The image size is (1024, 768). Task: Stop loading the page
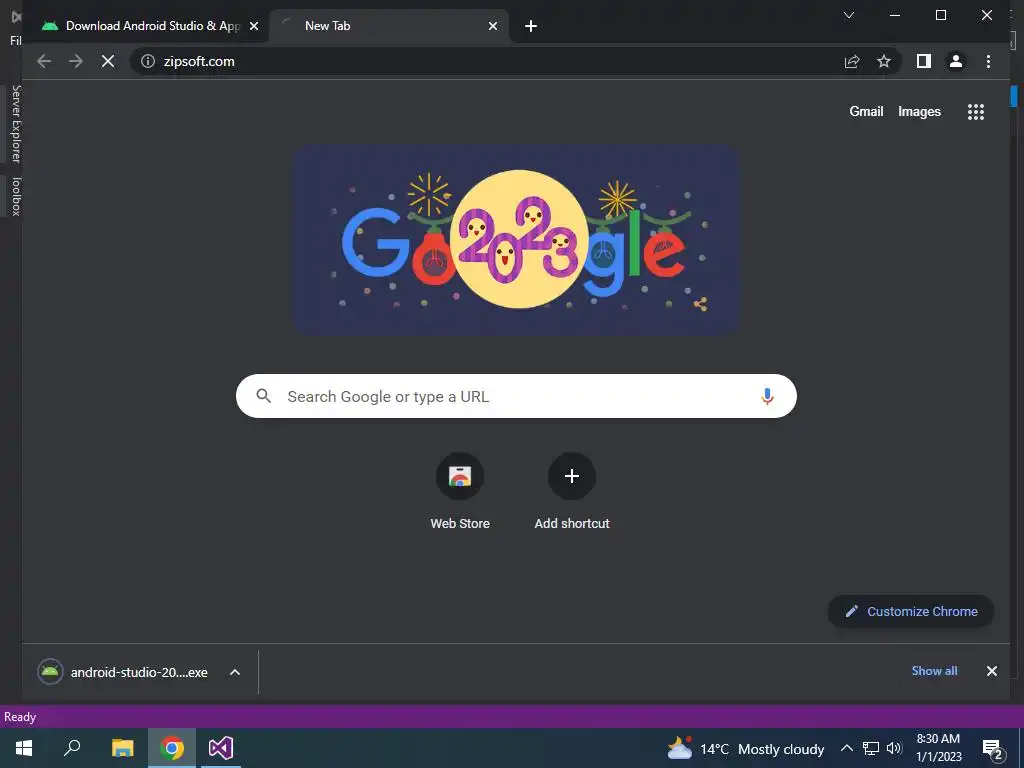[x=108, y=61]
